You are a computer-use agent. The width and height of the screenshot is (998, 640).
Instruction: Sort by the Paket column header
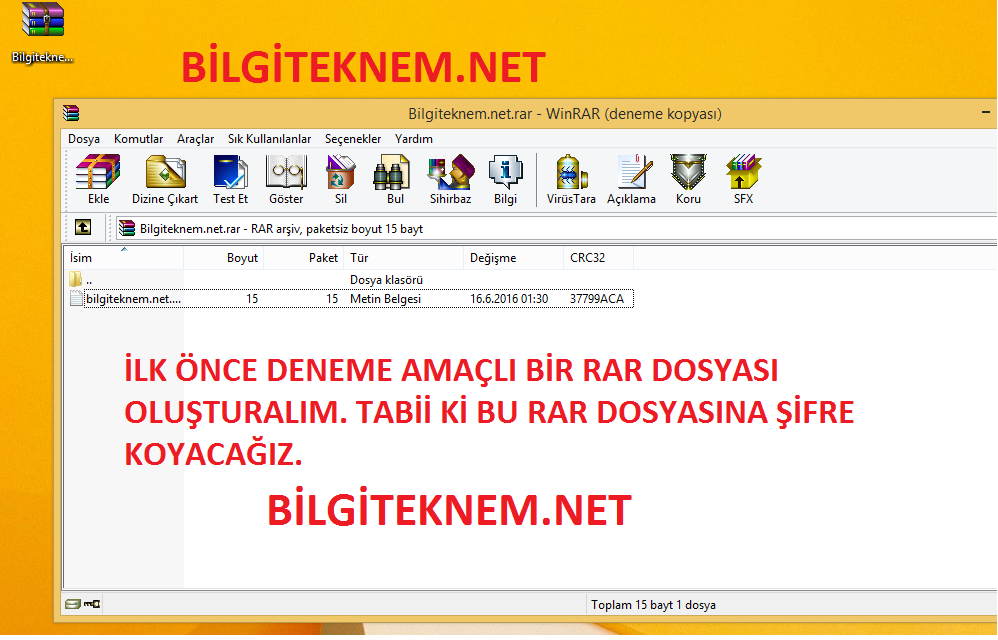point(304,258)
